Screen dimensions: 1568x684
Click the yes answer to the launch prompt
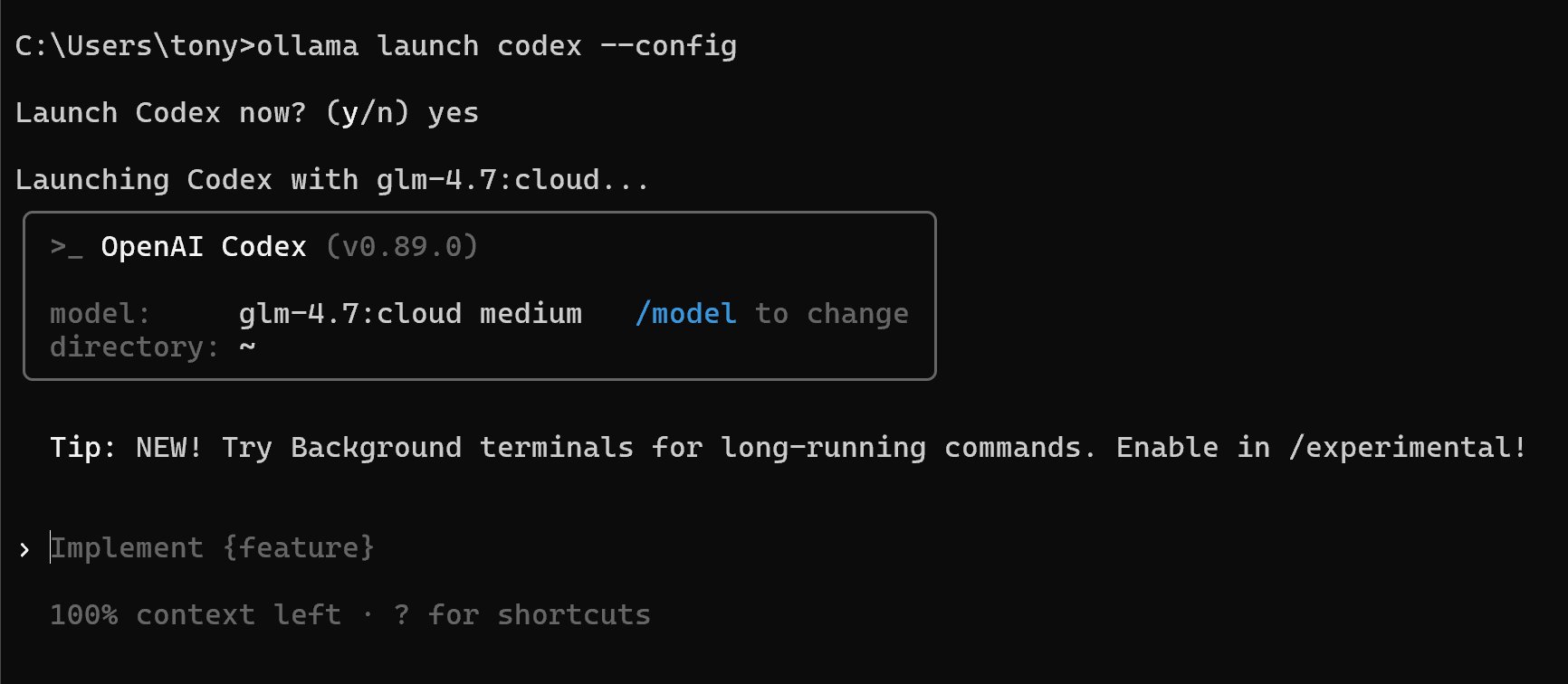[x=453, y=113]
